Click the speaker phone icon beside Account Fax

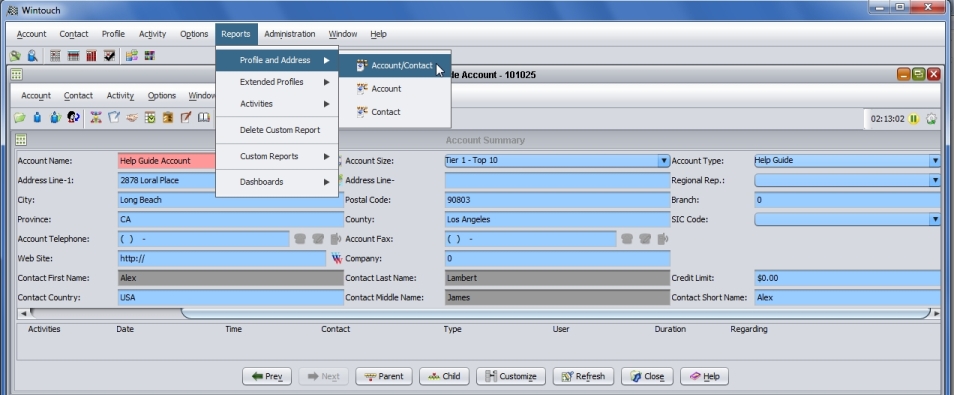point(663,239)
